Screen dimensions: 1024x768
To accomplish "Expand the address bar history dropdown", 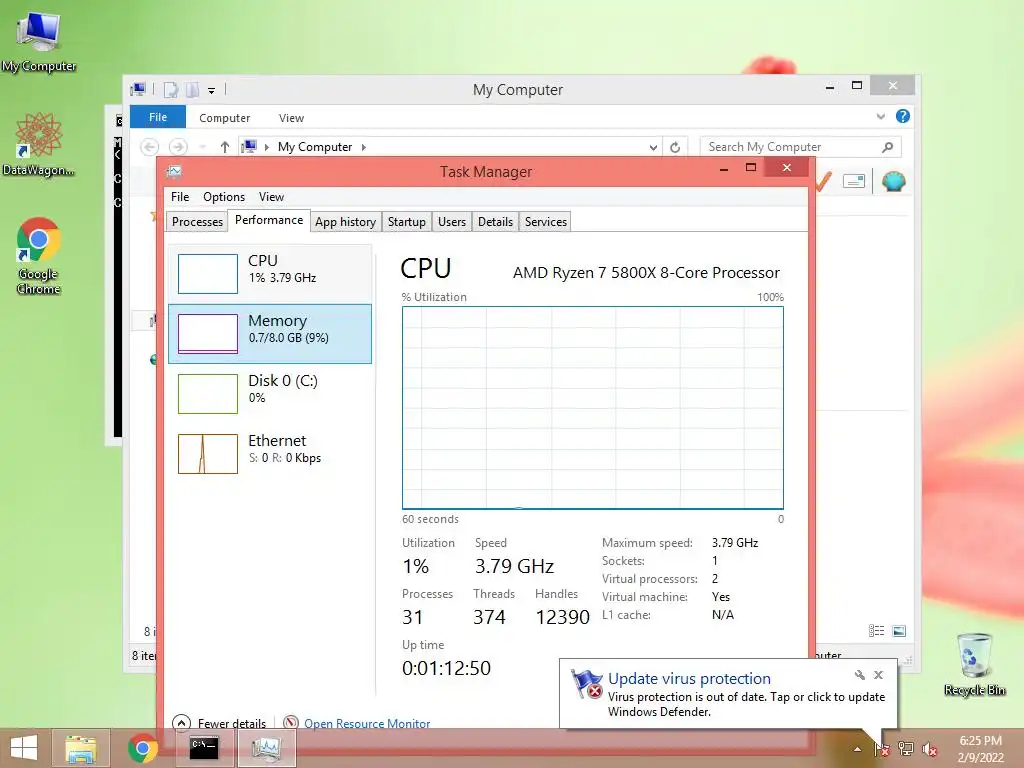I will (653, 148).
